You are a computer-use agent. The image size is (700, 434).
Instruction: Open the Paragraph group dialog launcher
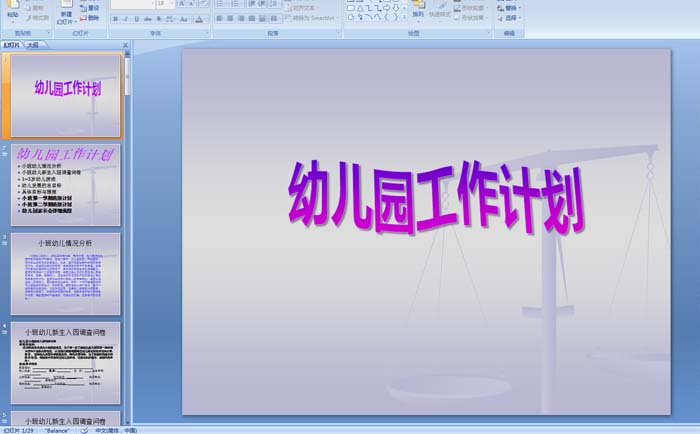pos(338,33)
